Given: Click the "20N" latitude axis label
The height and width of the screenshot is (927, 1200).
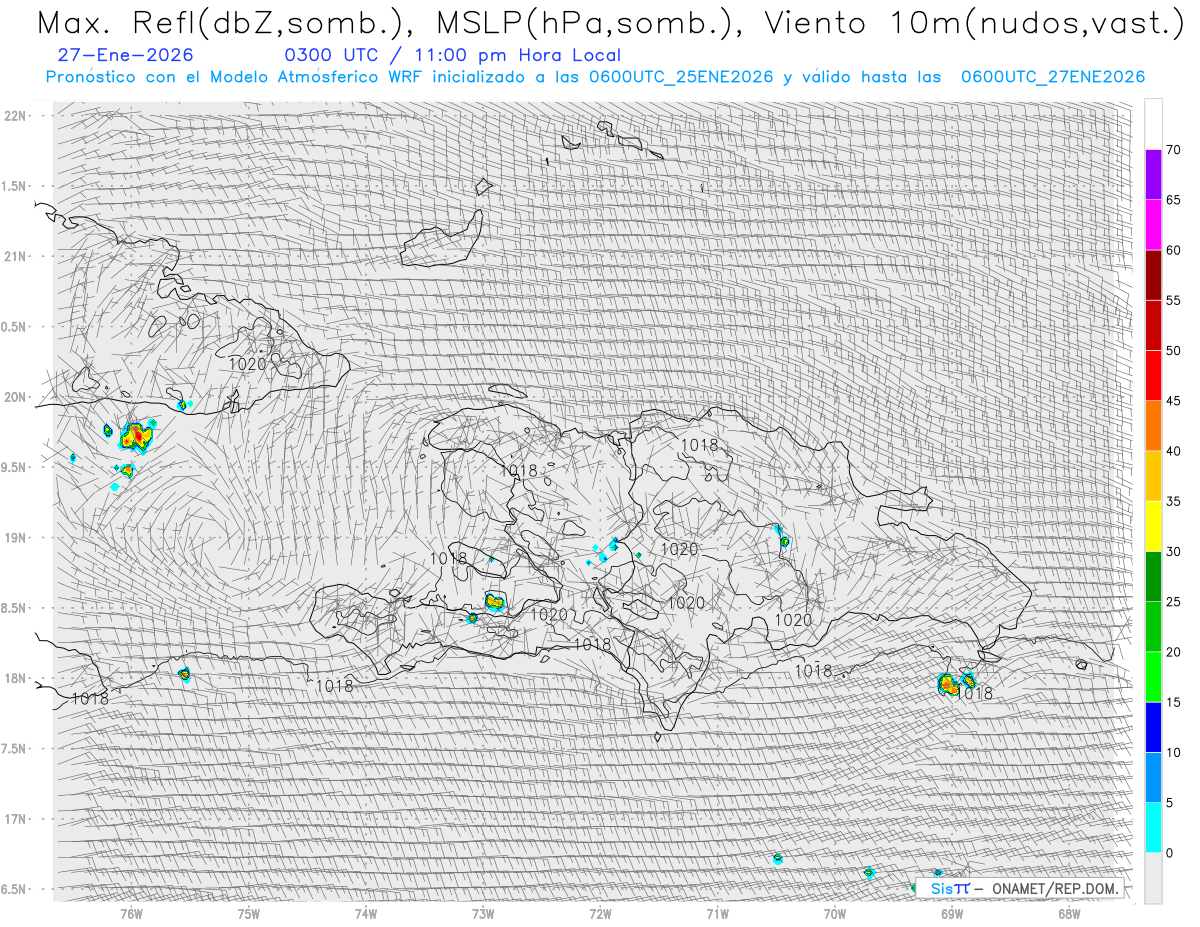Looking at the screenshot, I should 15,397.
